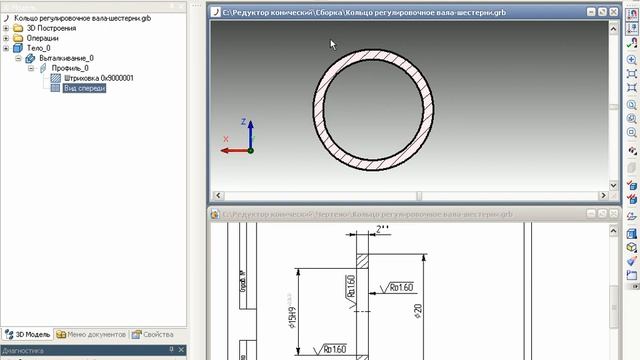Select Профиль_0 in the tree
The width and height of the screenshot is (640, 360).
(x=70, y=68)
